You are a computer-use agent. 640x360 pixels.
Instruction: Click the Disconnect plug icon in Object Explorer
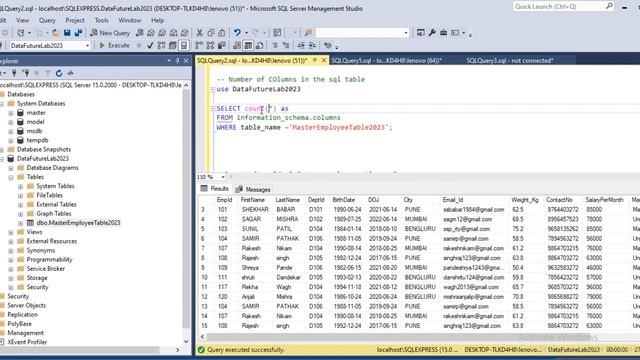click(26, 73)
